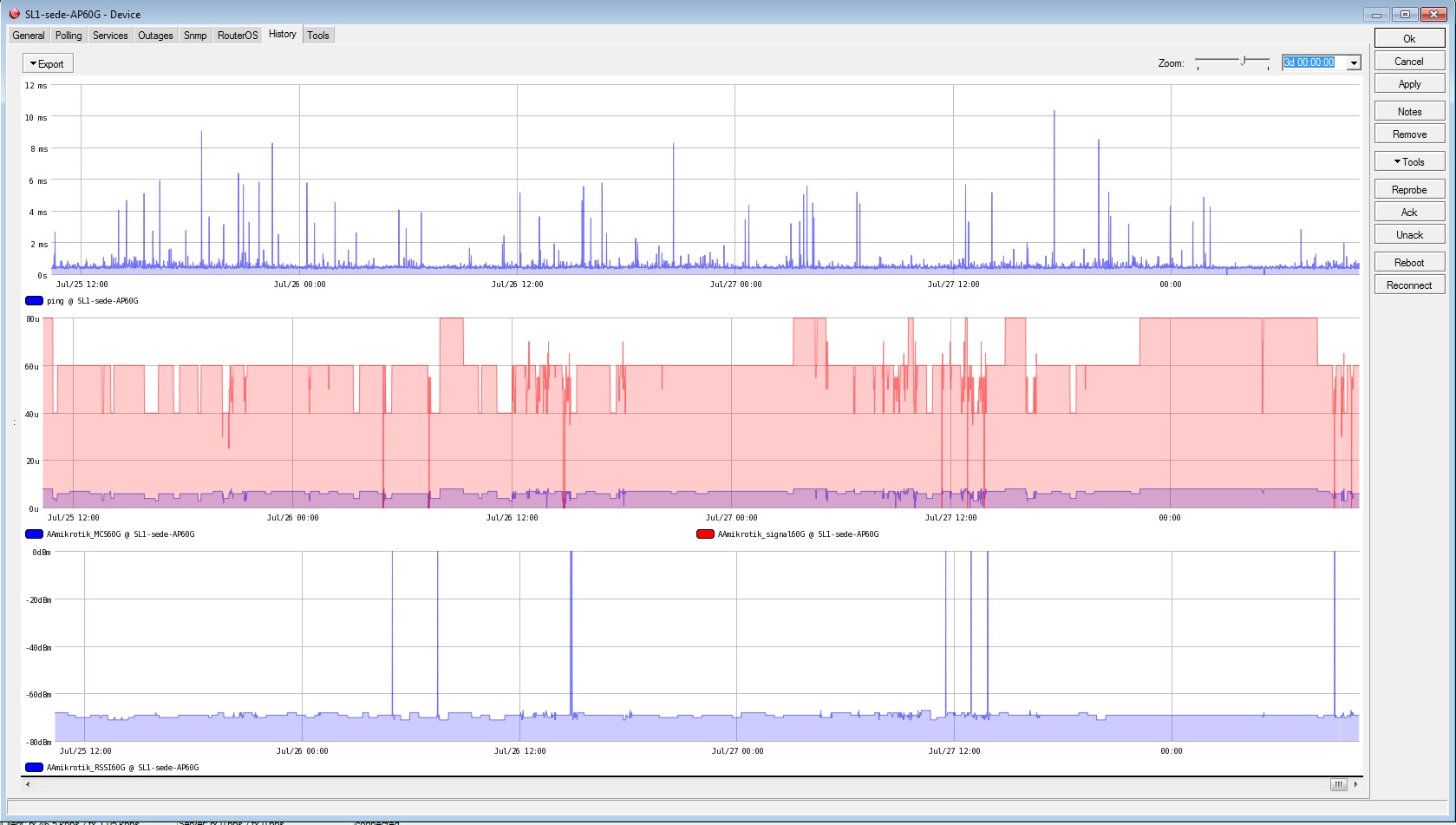Image resolution: width=1456 pixels, height=825 pixels.
Task: Click the Dude application icon in the title bar
Action: (15, 14)
